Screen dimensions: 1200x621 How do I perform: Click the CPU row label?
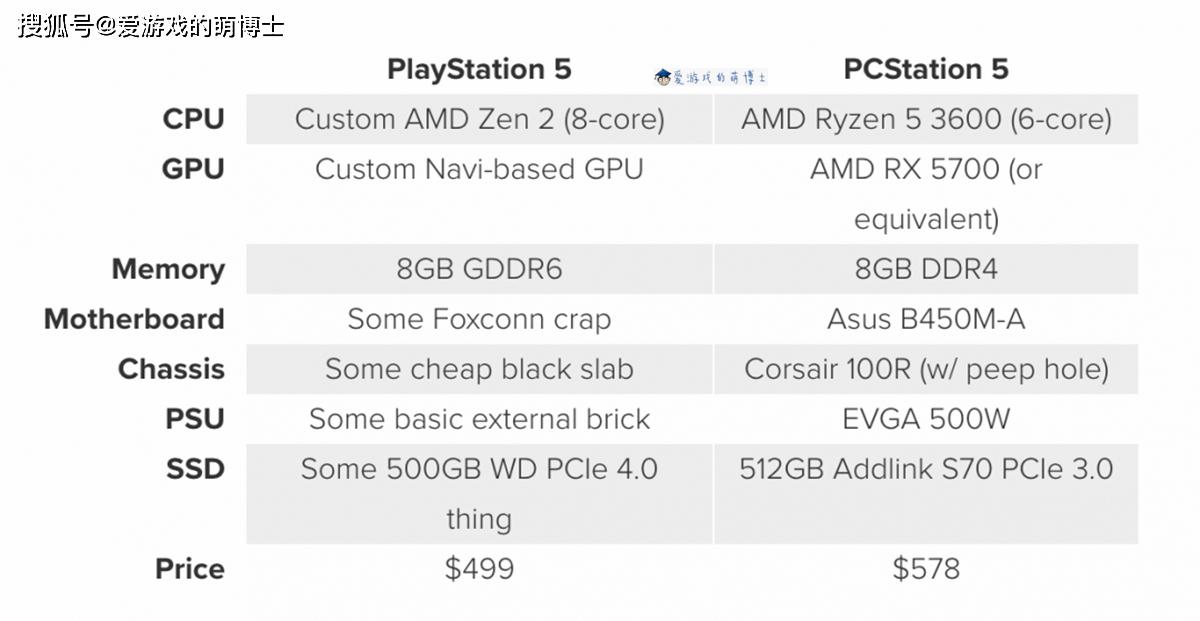[193, 119]
